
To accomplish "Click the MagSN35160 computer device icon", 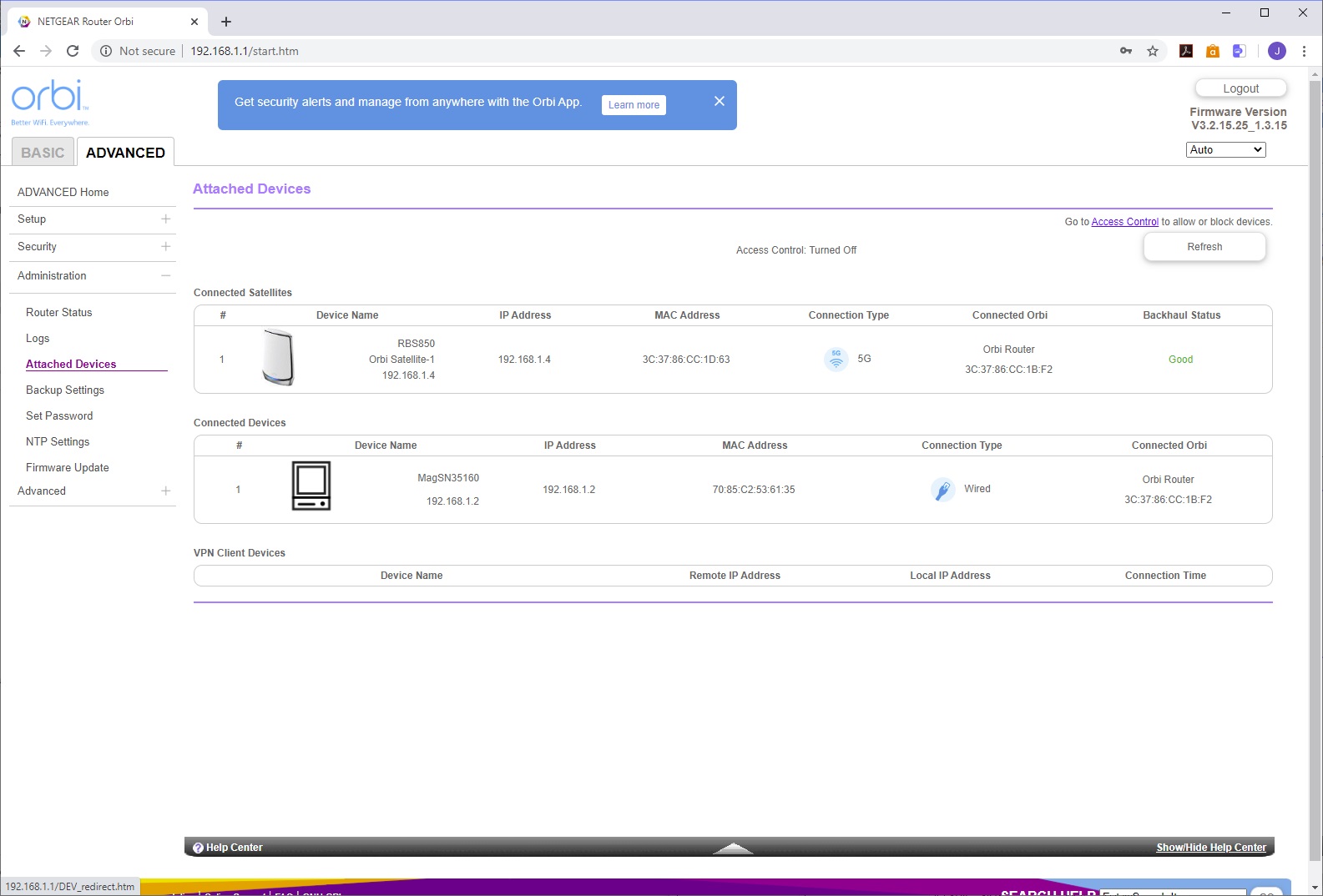I will point(311,486).
